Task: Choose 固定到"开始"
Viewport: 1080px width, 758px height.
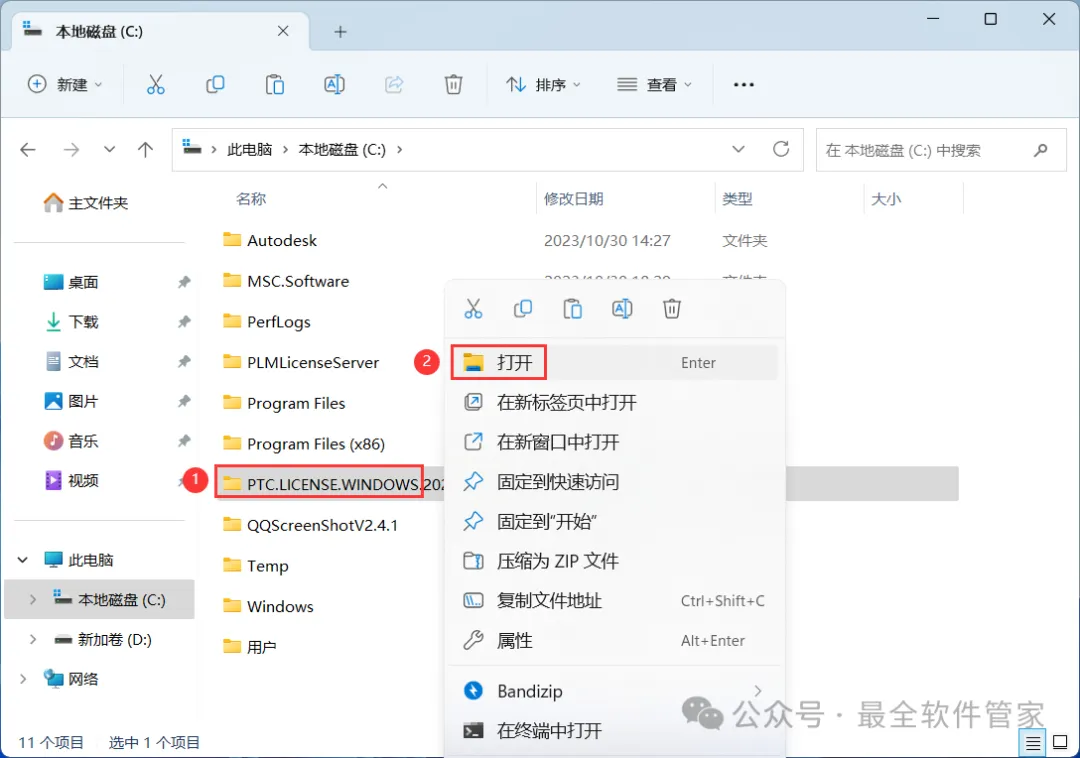Action: click(x=614, y=521)
